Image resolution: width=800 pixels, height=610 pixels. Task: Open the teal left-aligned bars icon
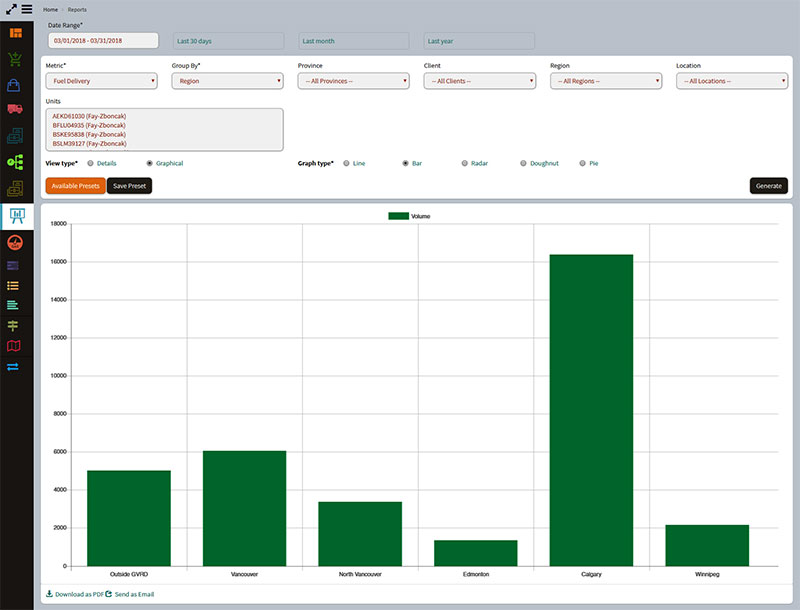13,305
